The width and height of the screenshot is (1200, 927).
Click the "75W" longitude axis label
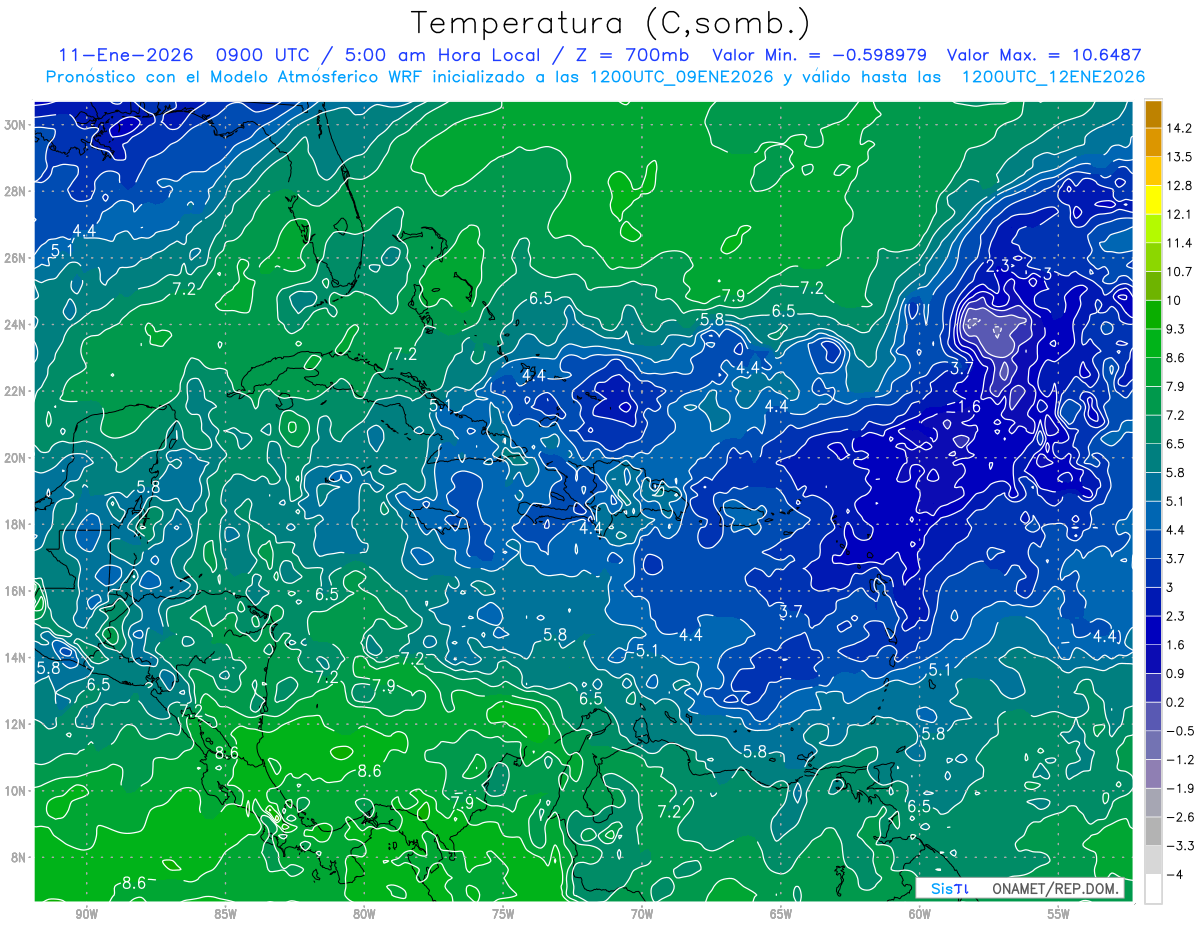(503, 914)
